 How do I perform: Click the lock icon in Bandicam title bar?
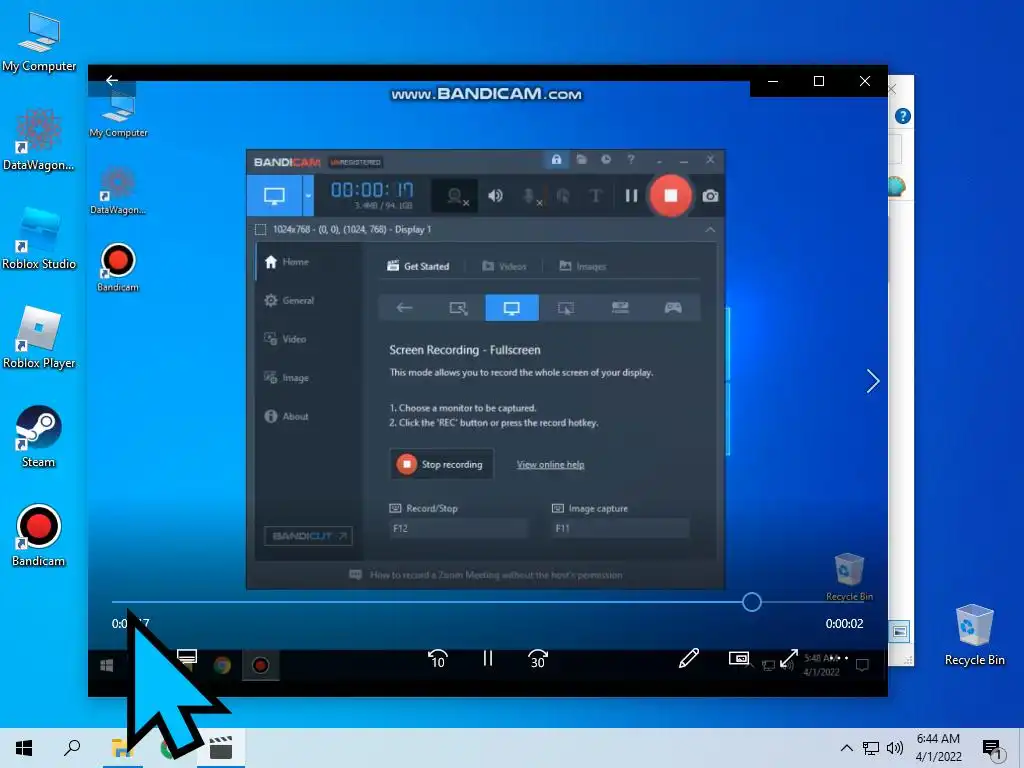click(x=556, y=159)
